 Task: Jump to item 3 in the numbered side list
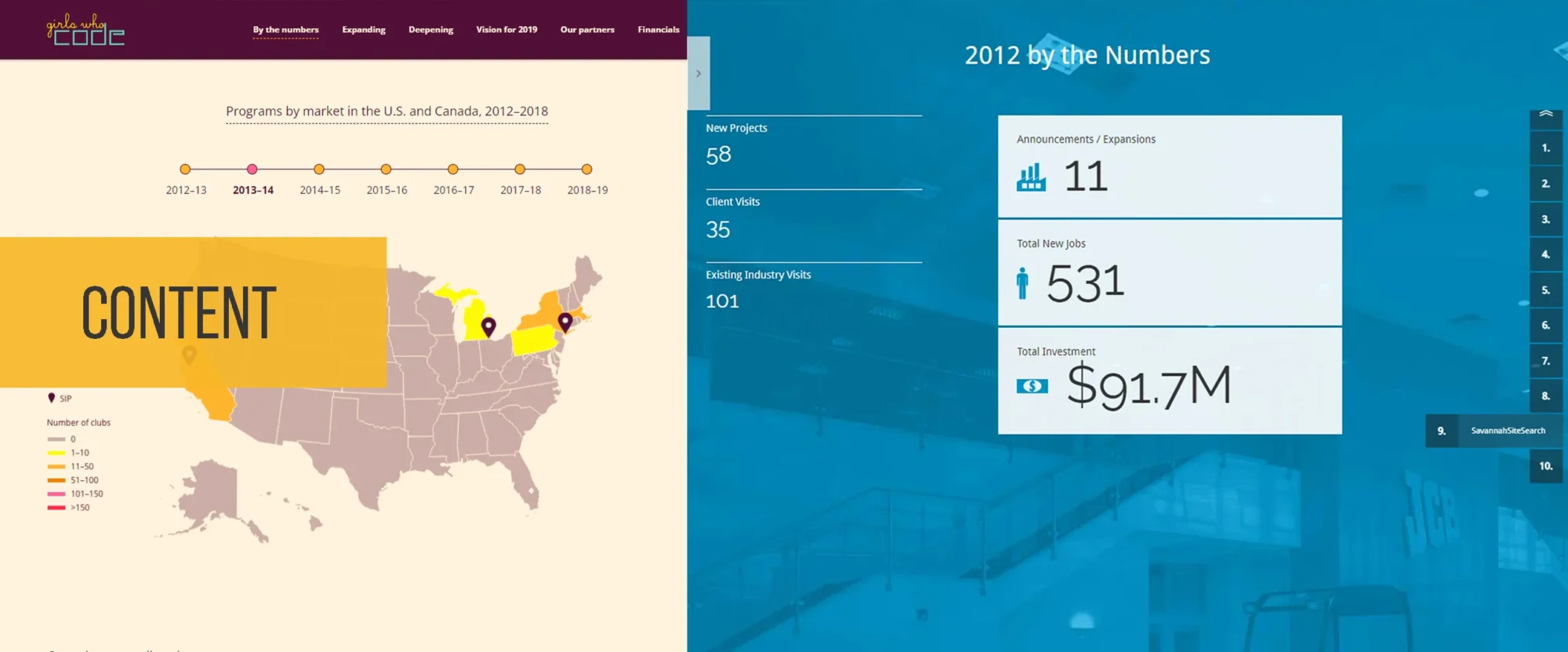click(x=1546, y=220)
